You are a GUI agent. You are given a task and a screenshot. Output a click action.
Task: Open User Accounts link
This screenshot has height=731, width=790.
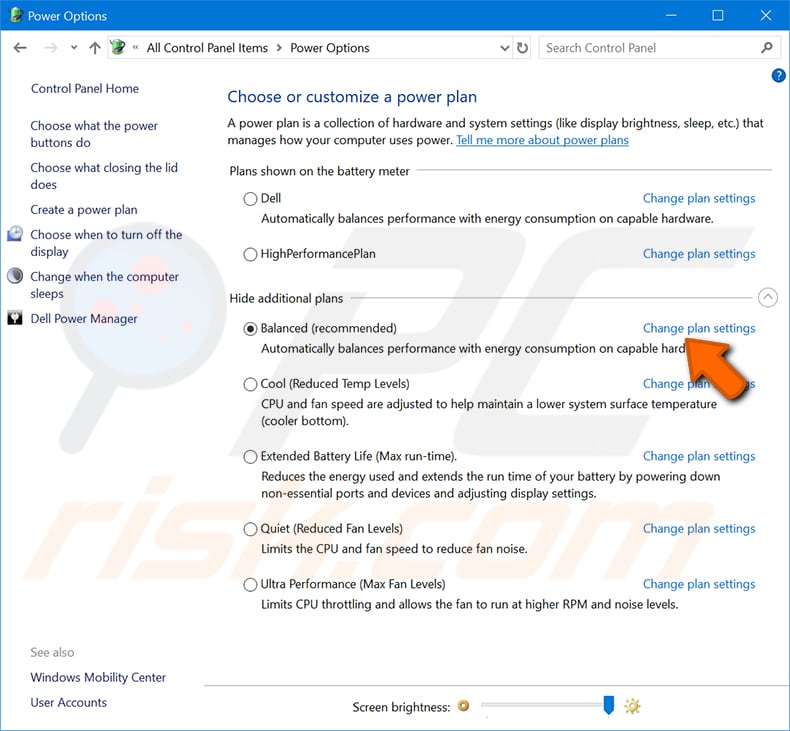click(x=69, y=703)
